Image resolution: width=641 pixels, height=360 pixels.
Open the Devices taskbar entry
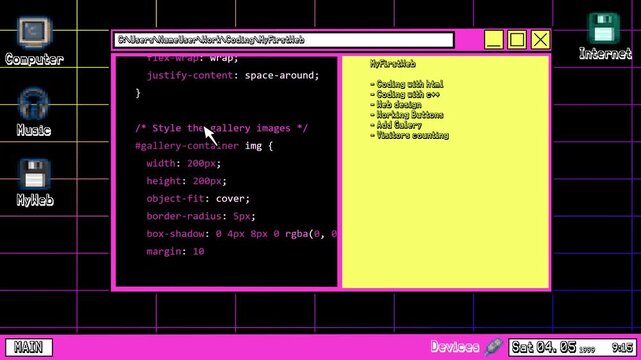point(455,347)
